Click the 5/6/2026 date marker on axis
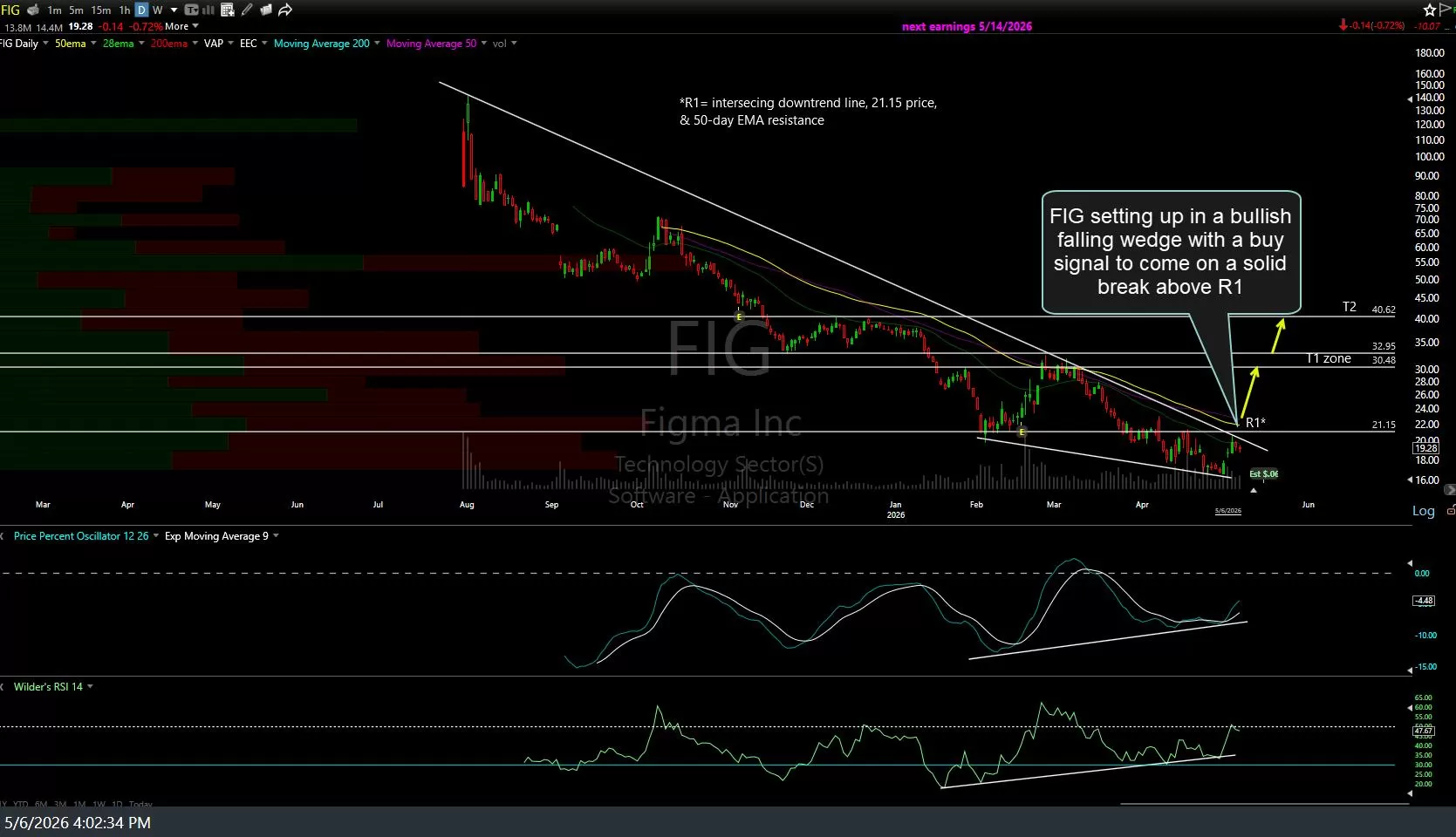Screen dimensions: 1456x837 click(x=1227, y=511)
